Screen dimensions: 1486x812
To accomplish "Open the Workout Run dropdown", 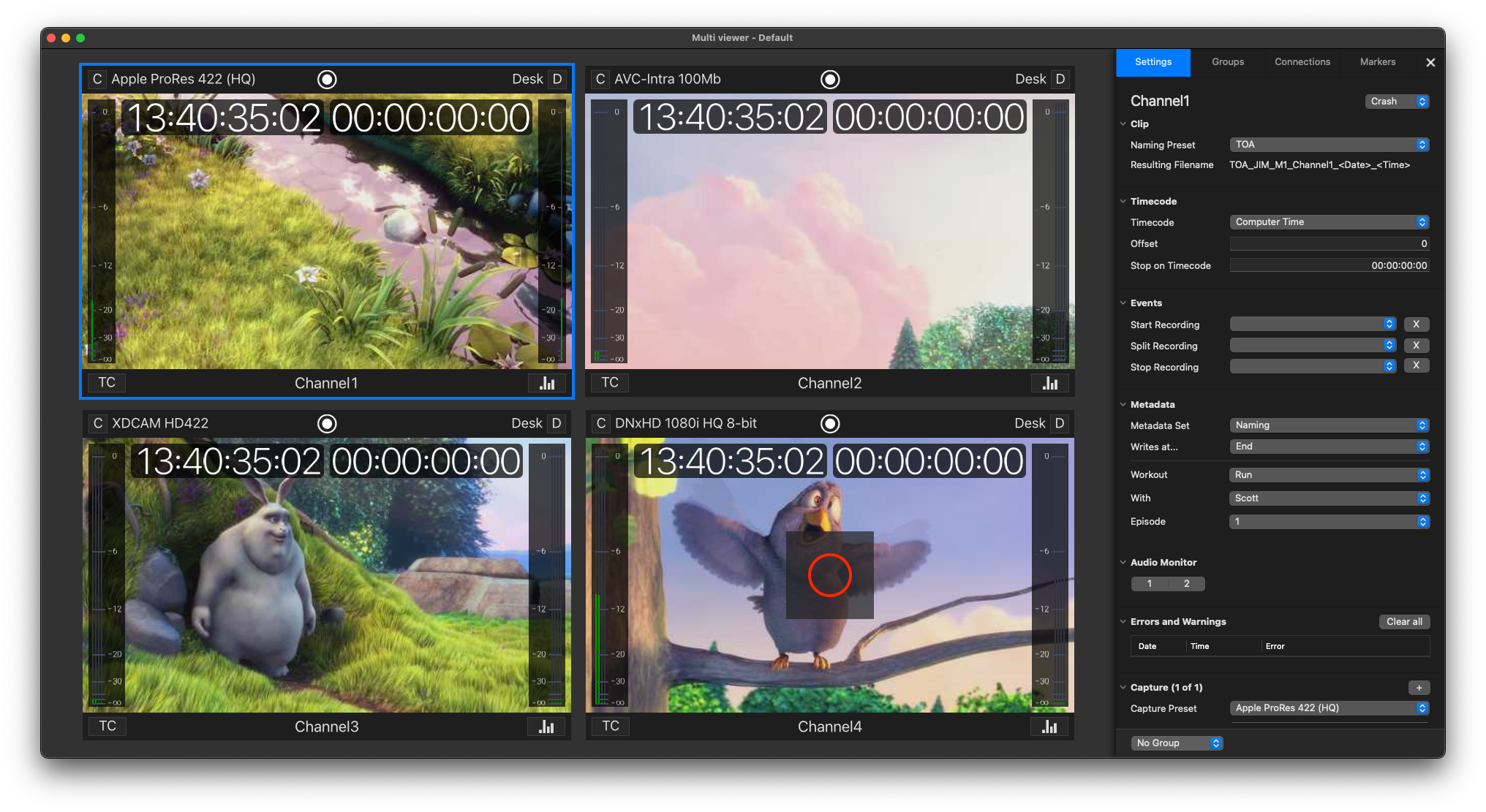I will tap(1329, 475).
